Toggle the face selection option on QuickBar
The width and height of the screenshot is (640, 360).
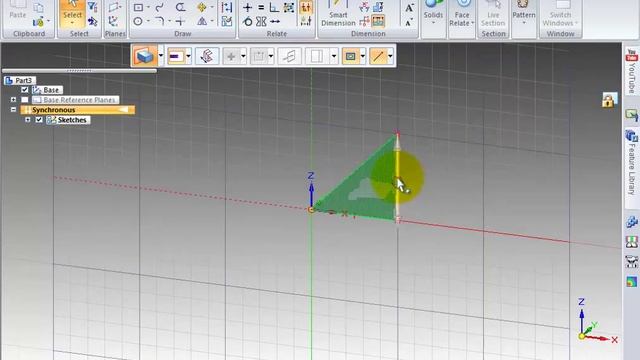click(x=351, y=56)
